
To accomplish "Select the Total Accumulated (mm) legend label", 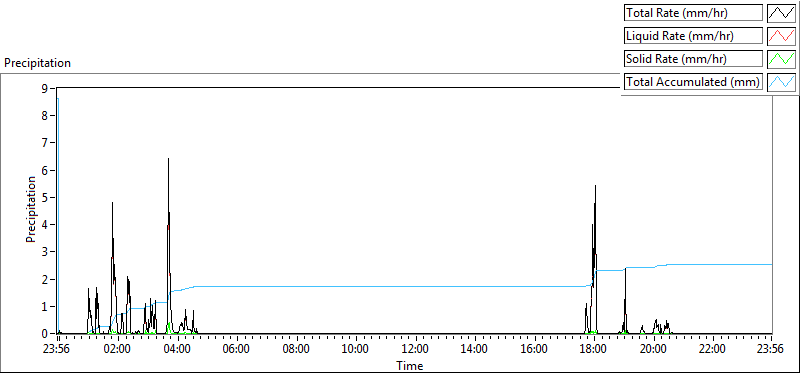I will coord(693,82).
